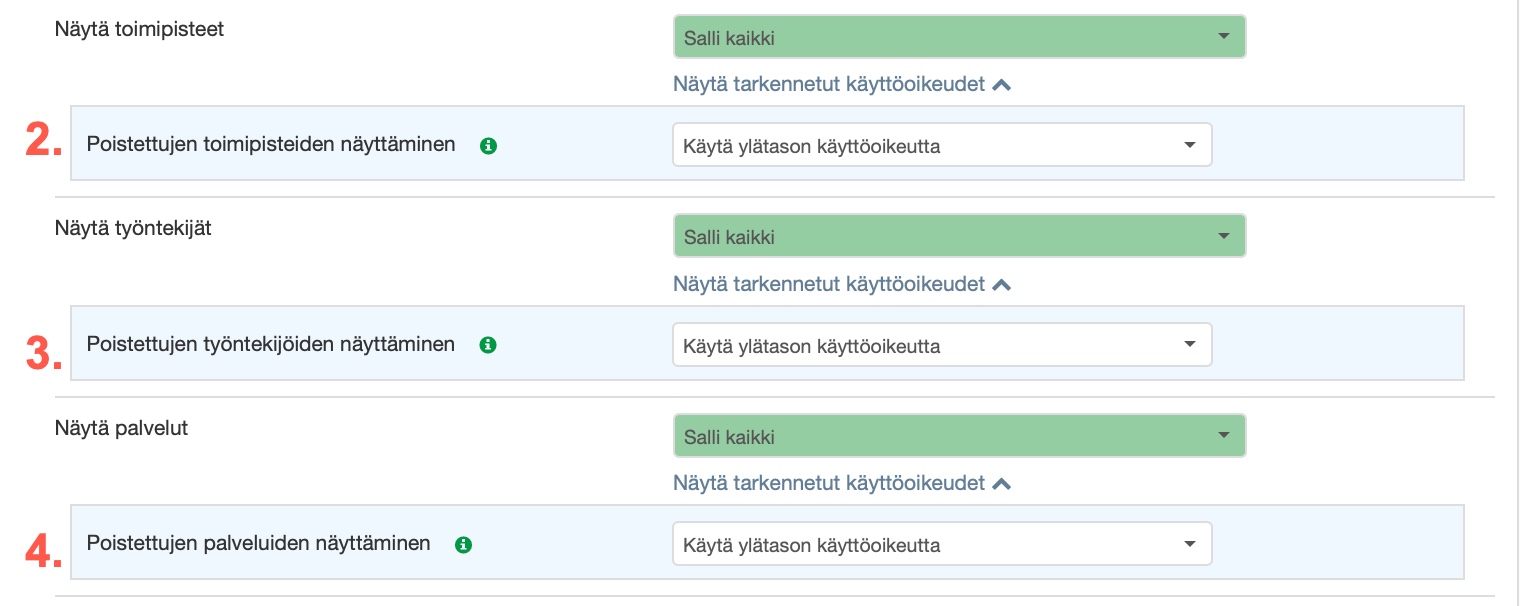Click the Näytä työntekijät row label
This screenshot has height=606, width=1524.
point(133,228)
